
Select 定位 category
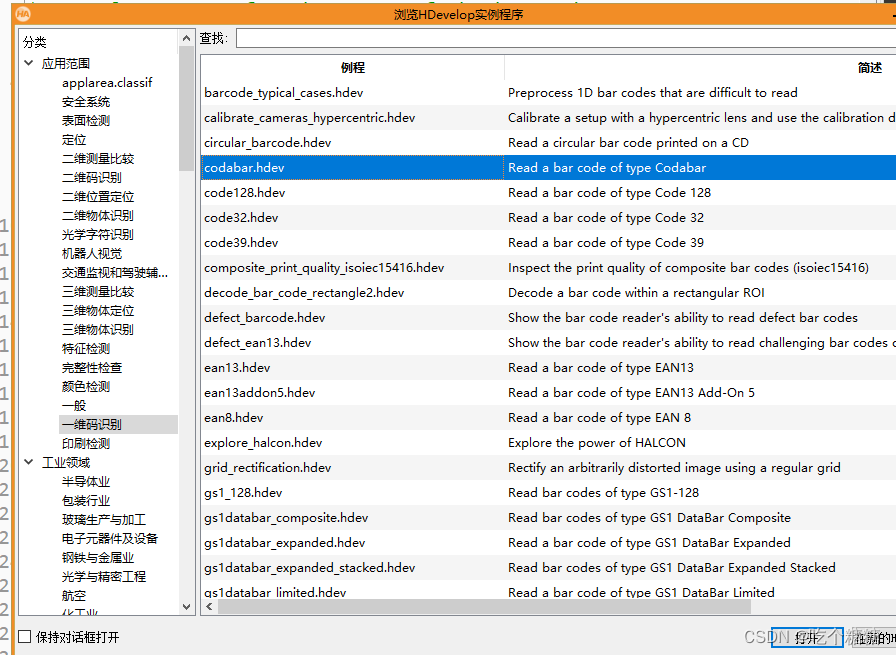[74, 139]
